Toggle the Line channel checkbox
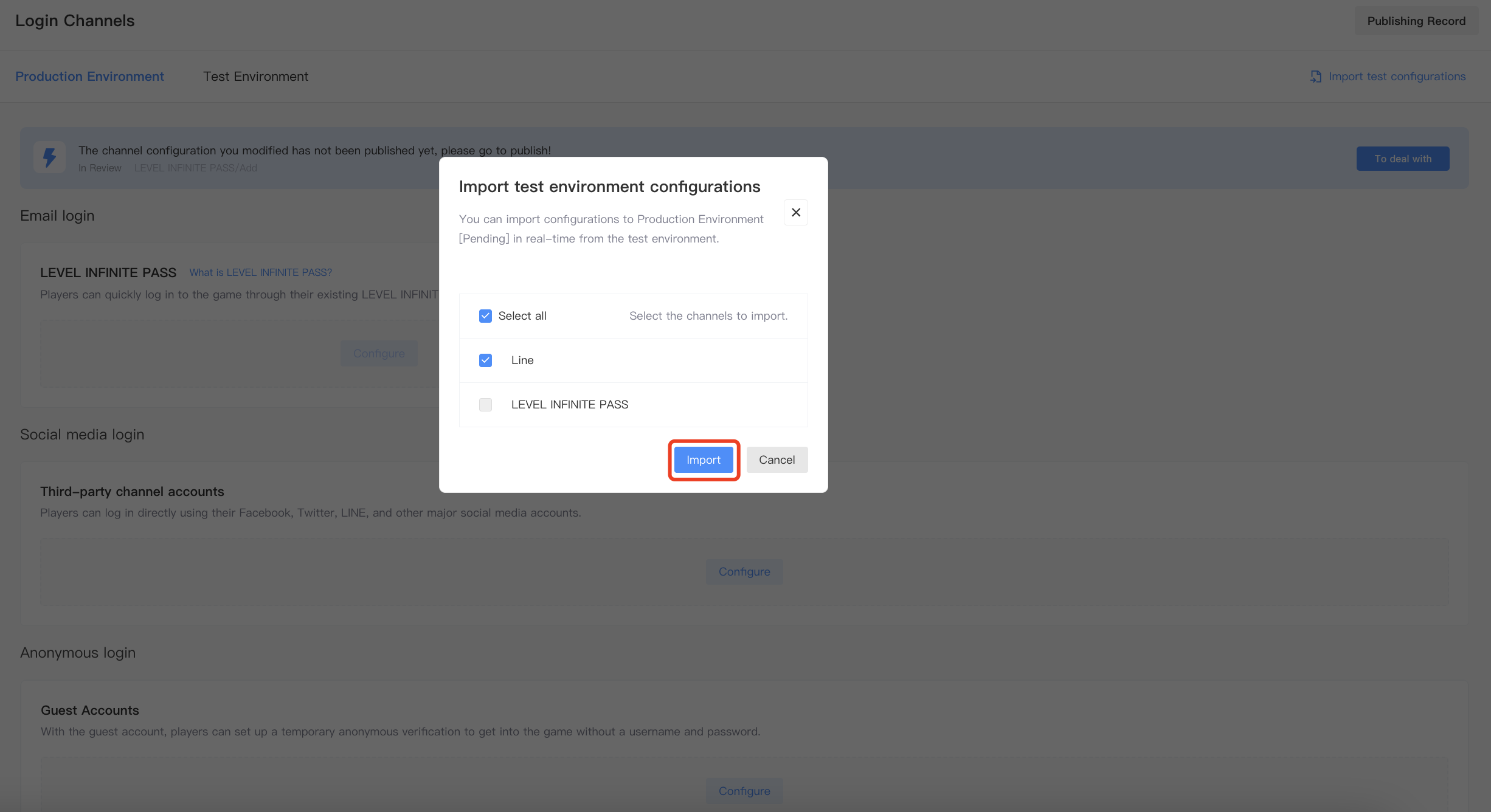The height and width of the screenshot is (812, 1491). tap(485, 360)
